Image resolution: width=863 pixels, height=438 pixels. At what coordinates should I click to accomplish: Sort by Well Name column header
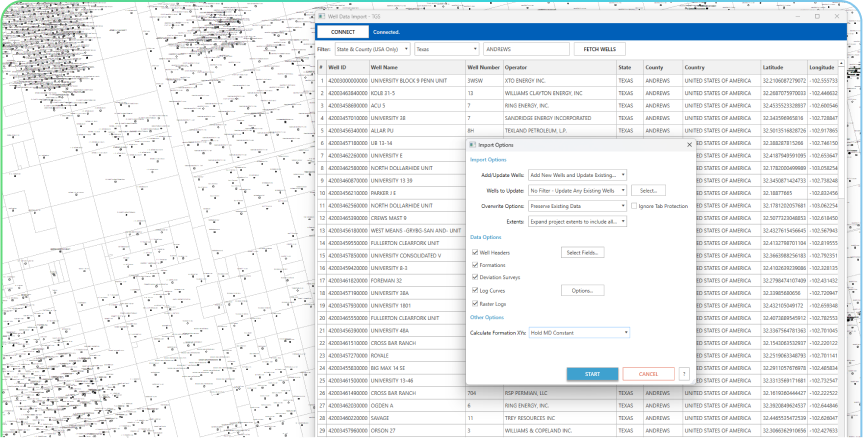click(417, 67)
